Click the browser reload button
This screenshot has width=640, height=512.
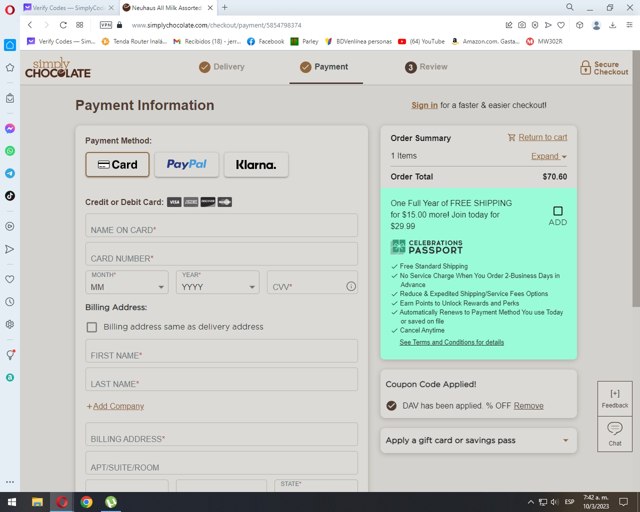coord(63,25)
